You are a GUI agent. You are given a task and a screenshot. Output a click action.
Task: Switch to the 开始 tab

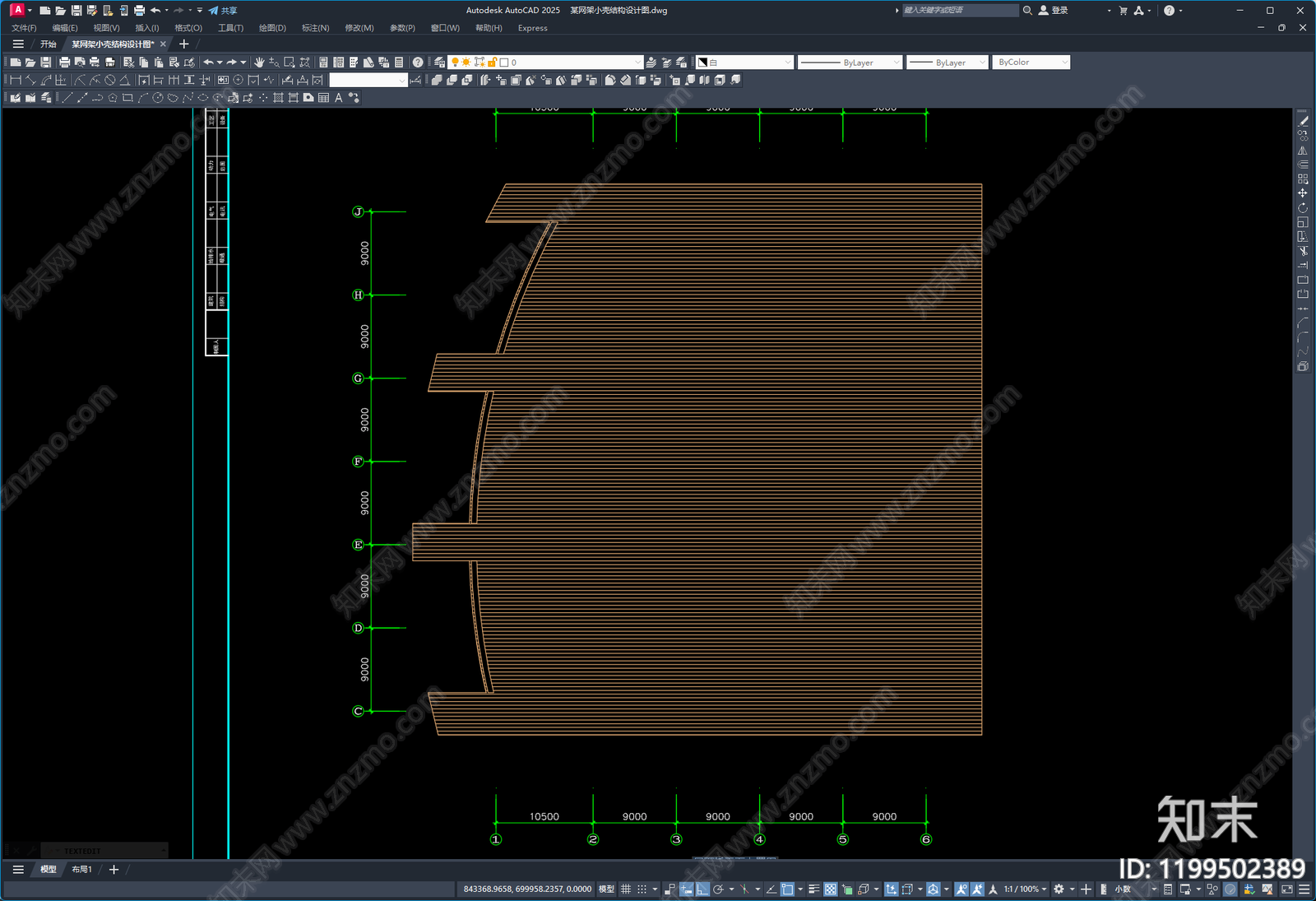pyautogui.click(x=49, y=44)
